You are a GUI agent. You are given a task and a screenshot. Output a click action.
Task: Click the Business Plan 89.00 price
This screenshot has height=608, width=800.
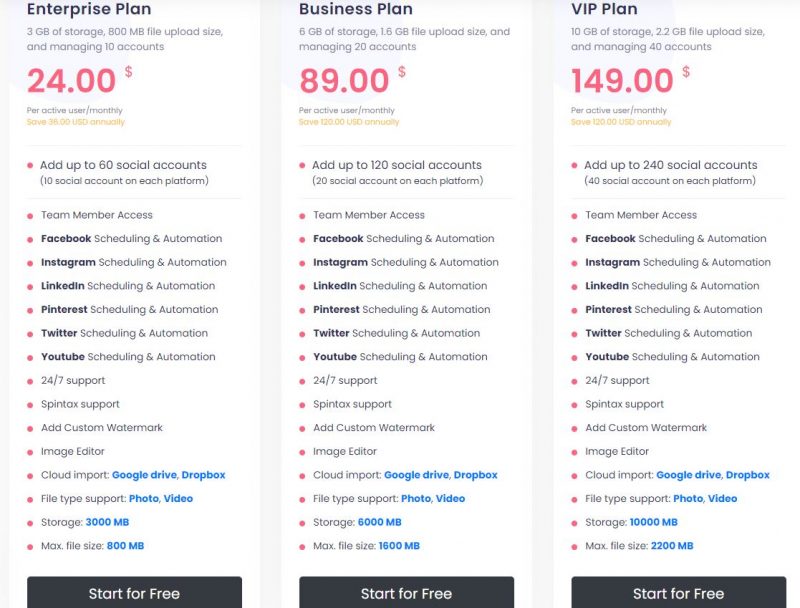(x=344, y=81)
